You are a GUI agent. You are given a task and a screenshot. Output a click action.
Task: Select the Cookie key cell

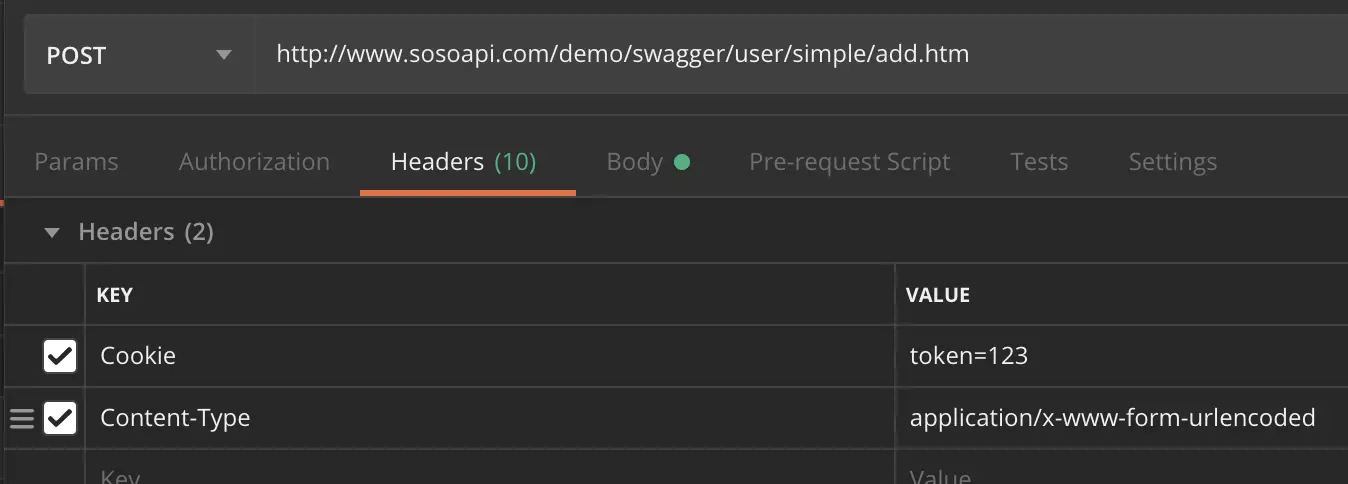point(490,356)
